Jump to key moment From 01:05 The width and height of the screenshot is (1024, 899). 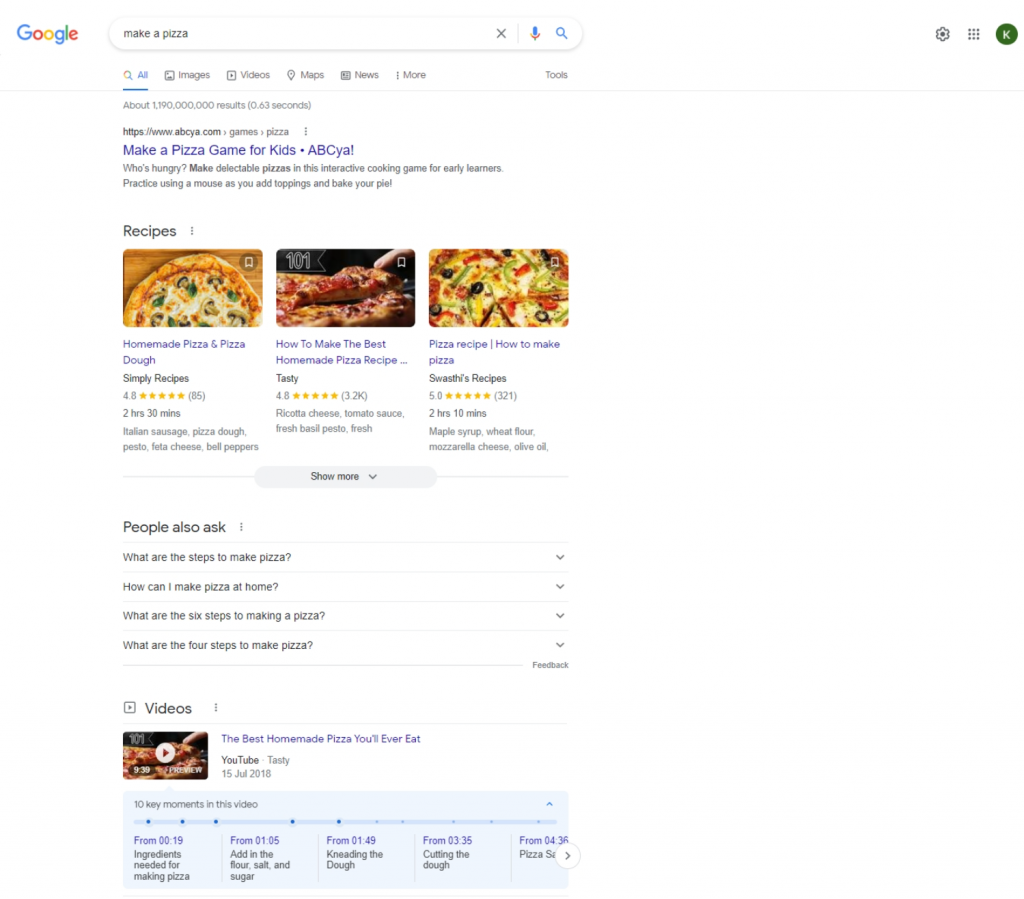tap(261, 859)
